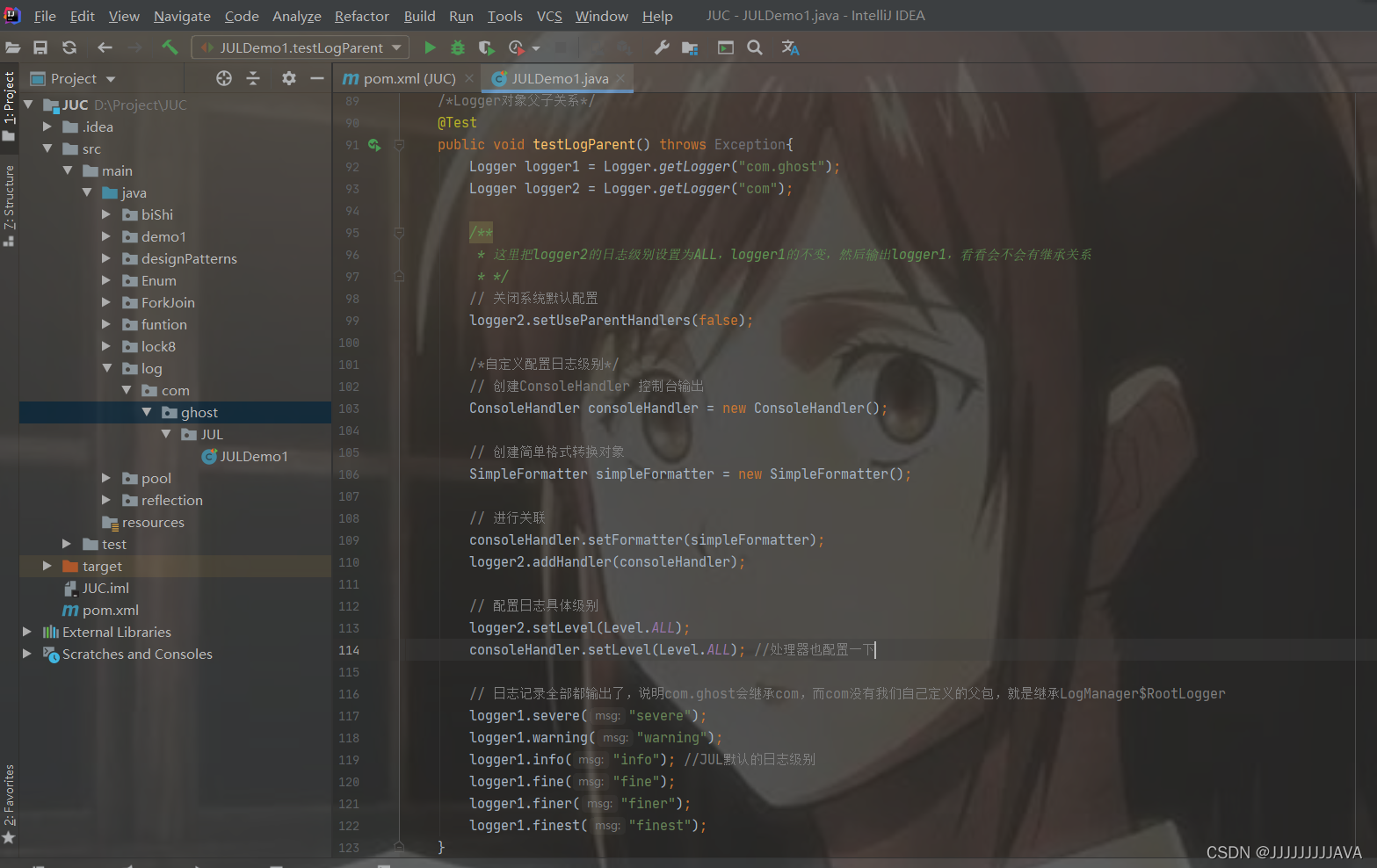Hide the Project panel with minus icon
Viewport: 1377px width, 868px height.
pos(317,79)
